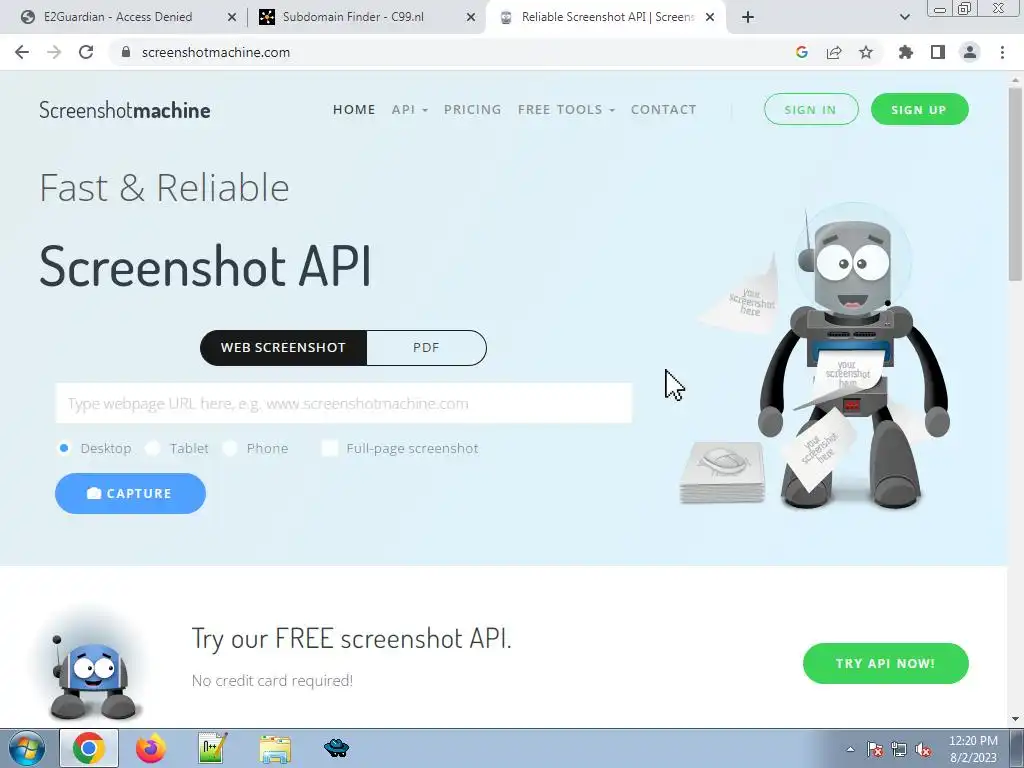Show hidden tray icons arrow
The width and height of the screenshot is (1024, 768).
click(x=850, y=749)
